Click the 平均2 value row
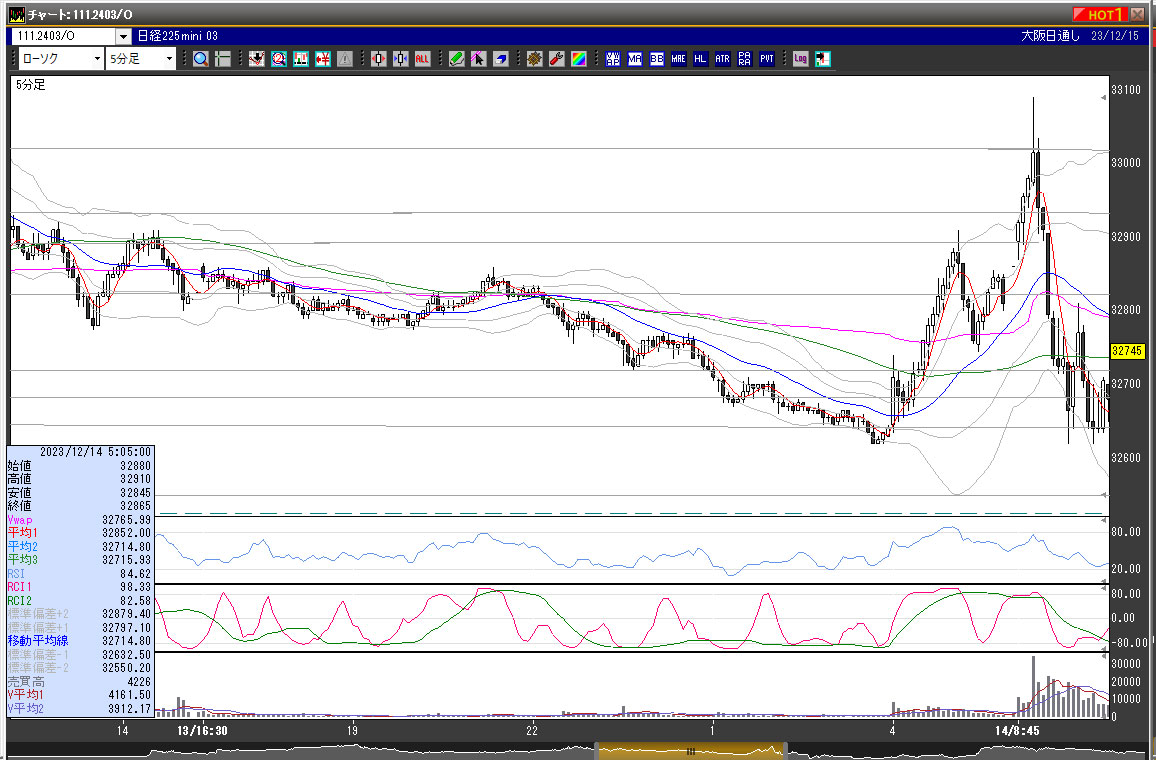1156x760 pixels. pos(80,547)
